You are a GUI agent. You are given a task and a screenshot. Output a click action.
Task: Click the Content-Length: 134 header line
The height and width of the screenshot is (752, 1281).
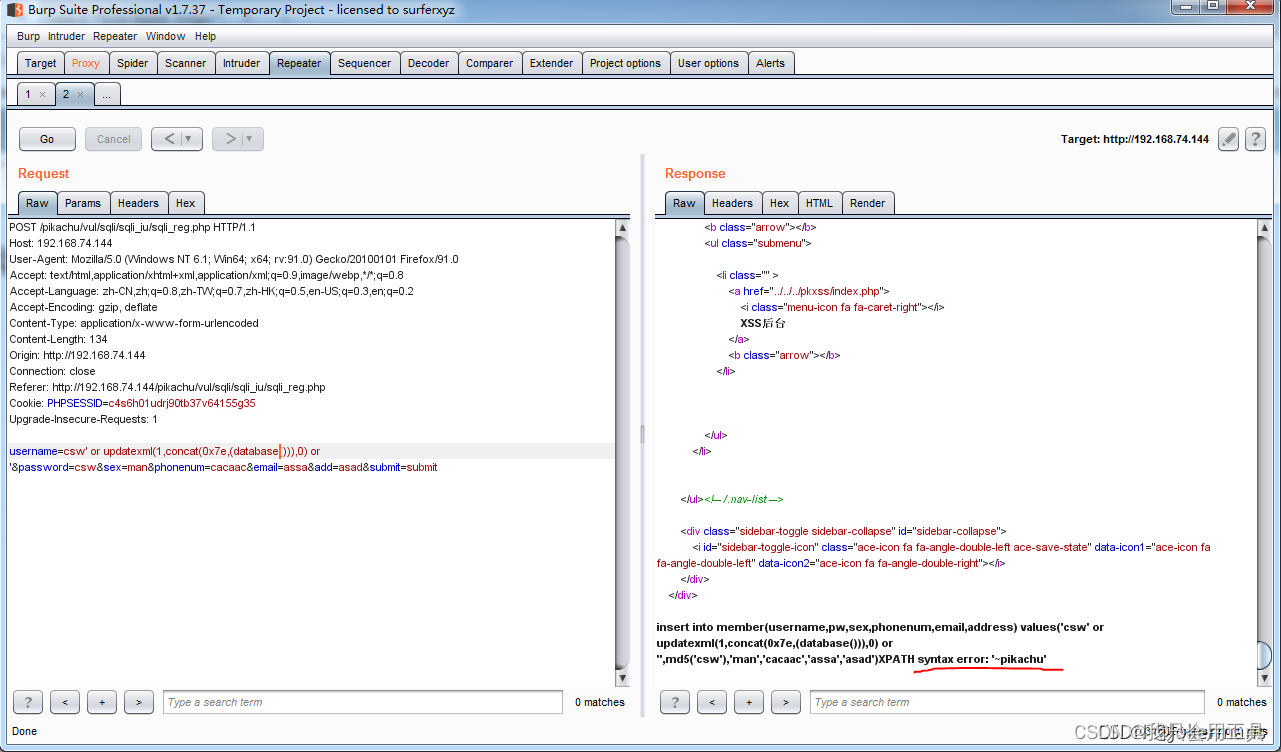pos(58,339)
